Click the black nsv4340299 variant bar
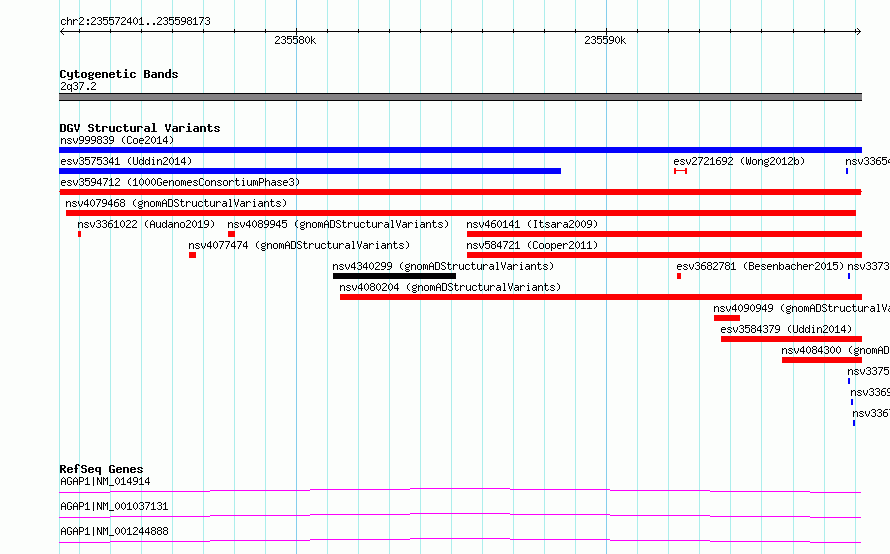890x554 pixels. (394, 276)
